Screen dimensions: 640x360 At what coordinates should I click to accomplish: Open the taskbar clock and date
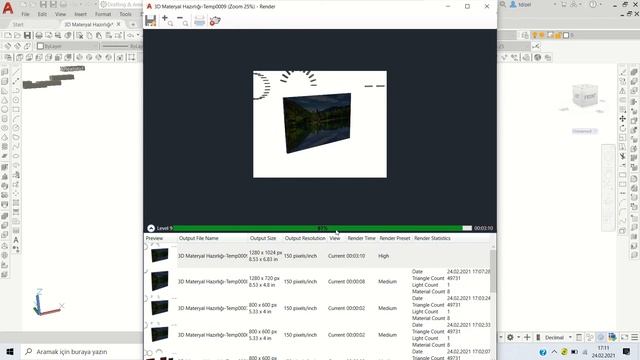coord(603,352)
